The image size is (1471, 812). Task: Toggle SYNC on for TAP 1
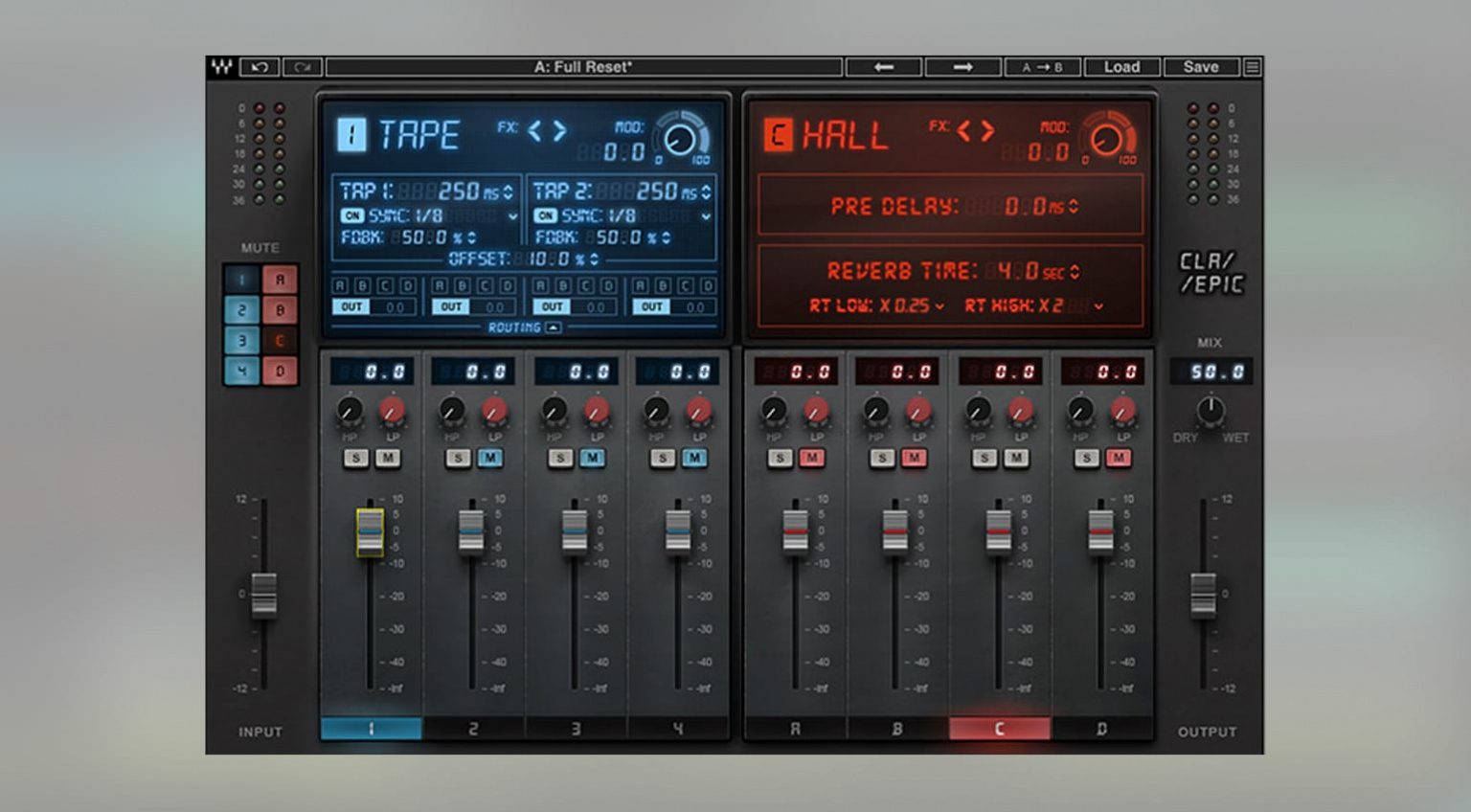(354, 214)
